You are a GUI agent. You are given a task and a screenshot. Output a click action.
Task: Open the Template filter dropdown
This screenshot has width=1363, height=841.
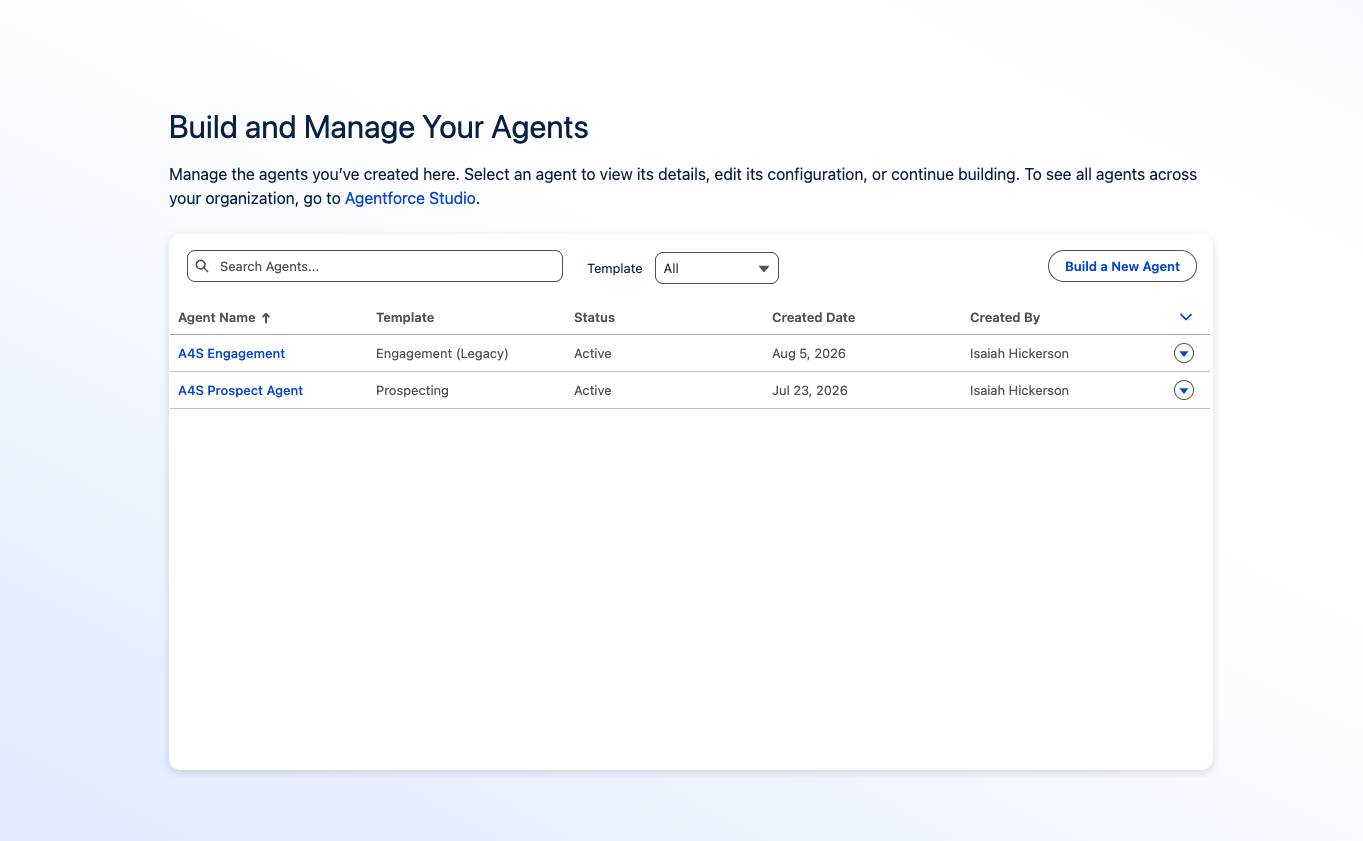point(717,268)
